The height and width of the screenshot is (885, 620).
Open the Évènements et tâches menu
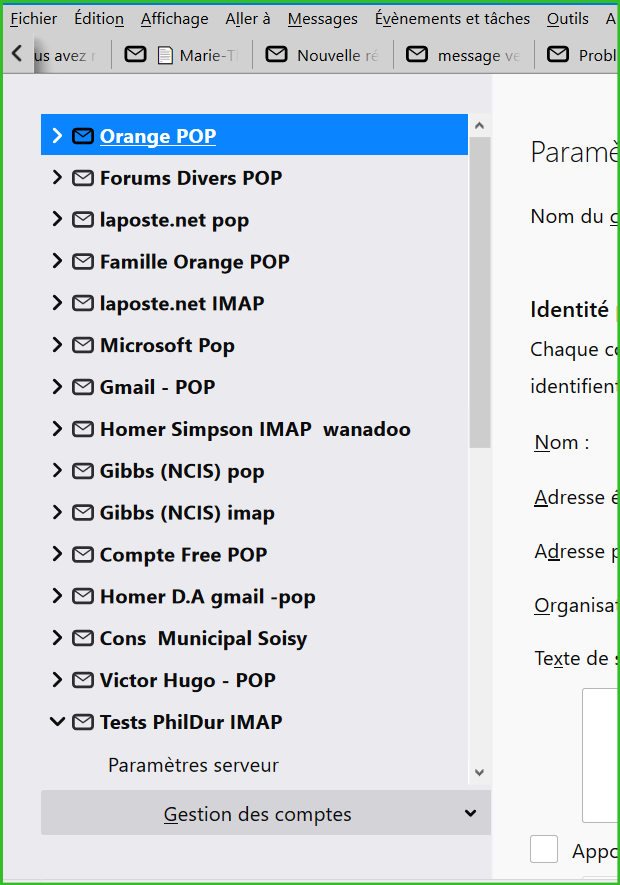click(452, 19)
